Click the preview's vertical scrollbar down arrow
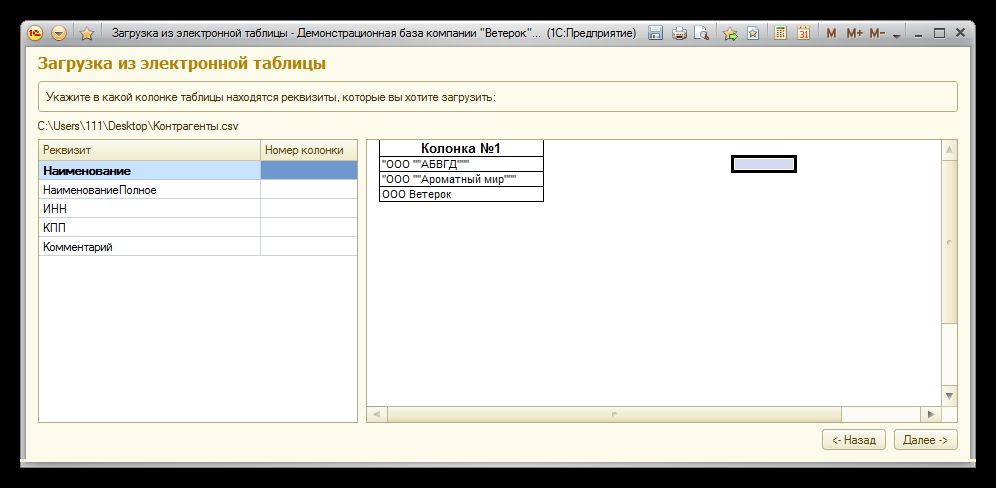The image size is (996, 488). 950,395
